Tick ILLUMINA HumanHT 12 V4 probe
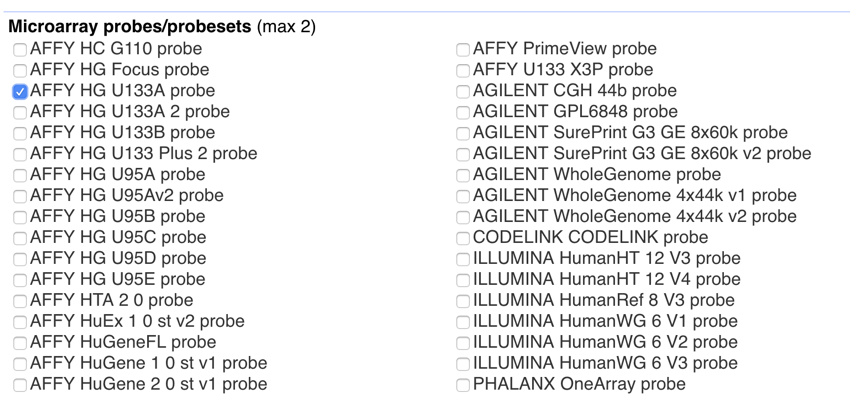850x402 pixels. [x=463, y=280]
